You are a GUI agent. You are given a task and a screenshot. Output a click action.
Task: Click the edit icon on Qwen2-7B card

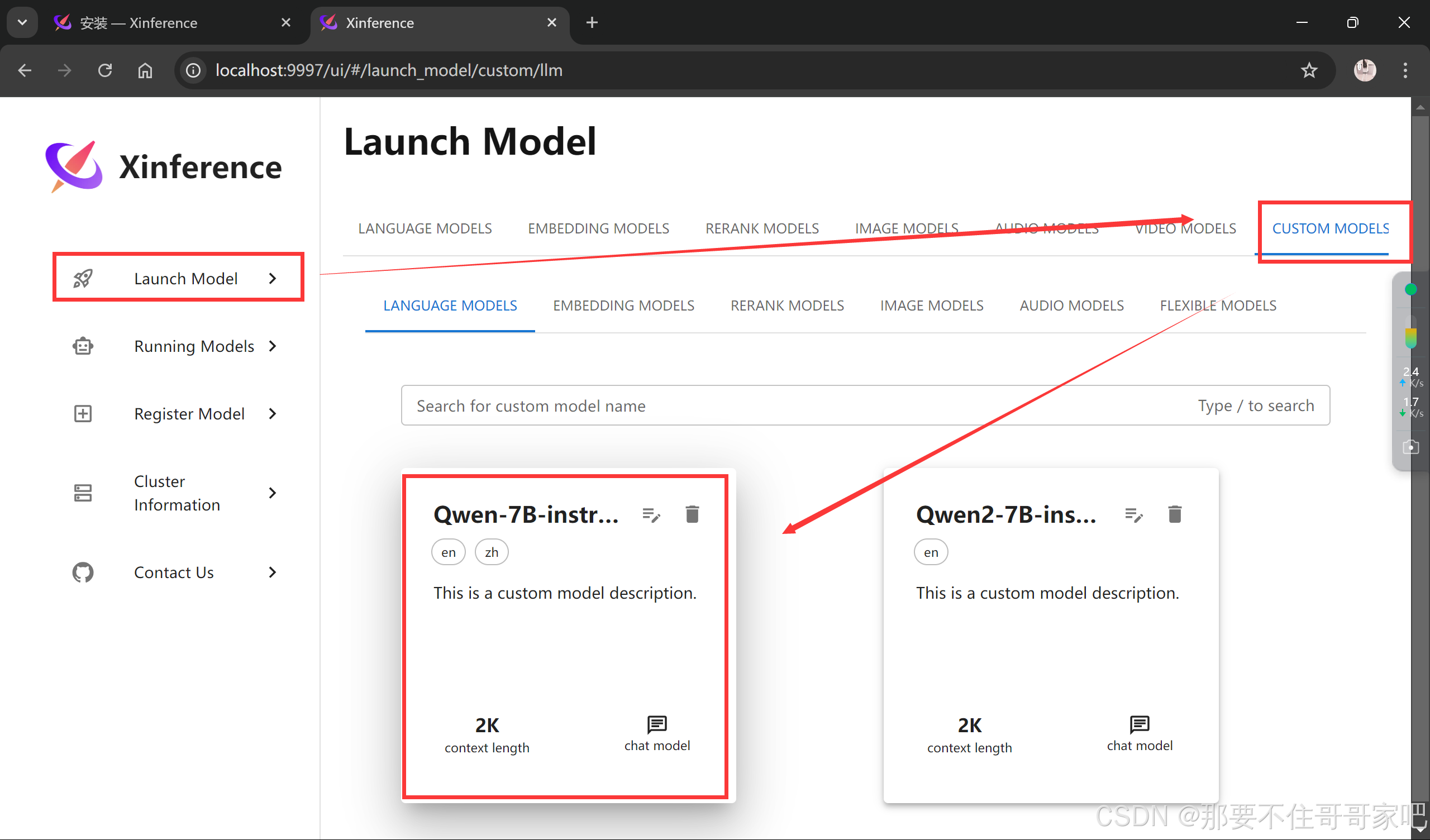[1133, 515]
